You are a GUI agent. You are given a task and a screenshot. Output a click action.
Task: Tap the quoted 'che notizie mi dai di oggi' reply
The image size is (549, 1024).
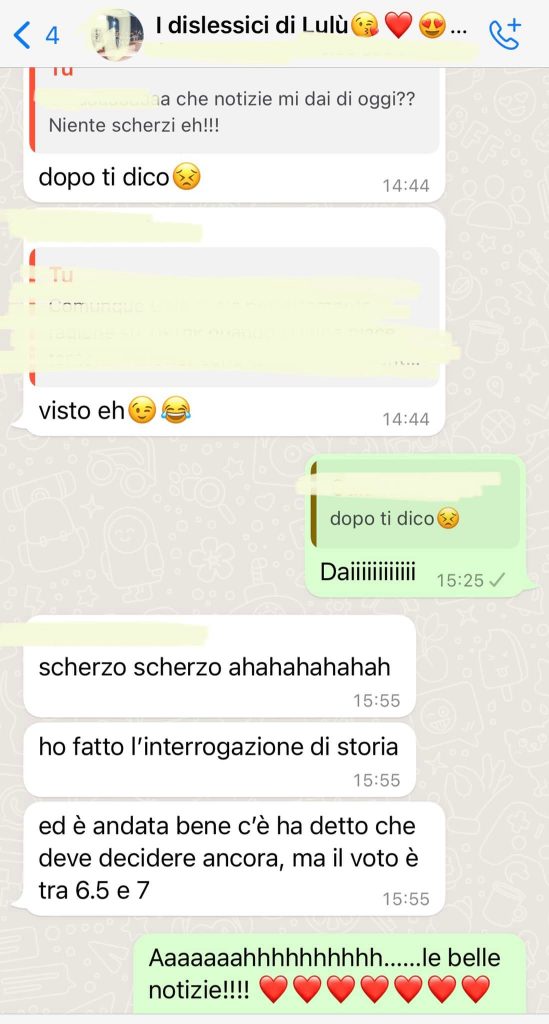(x=235, y=111)
